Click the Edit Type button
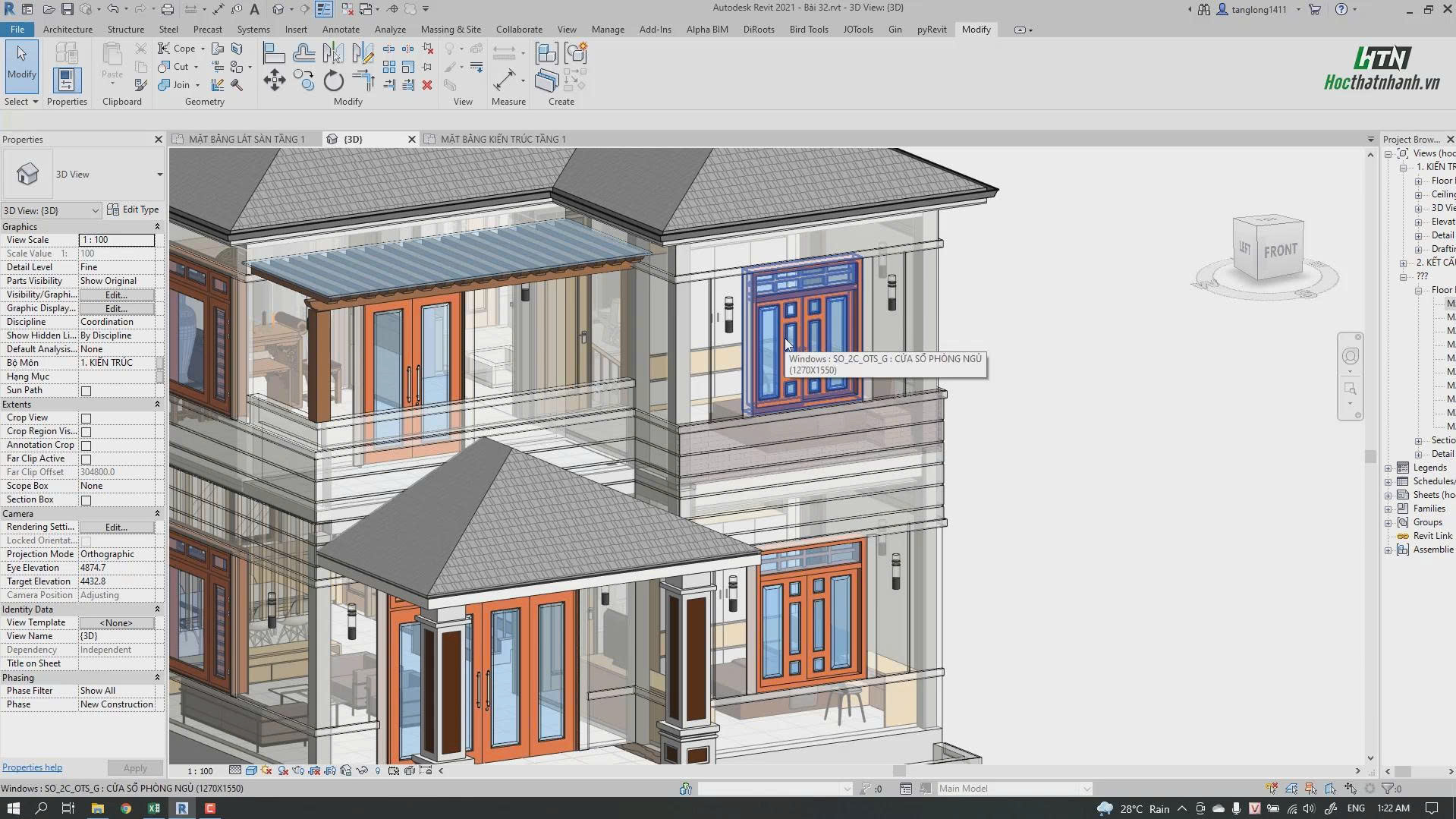 [134, 209]
